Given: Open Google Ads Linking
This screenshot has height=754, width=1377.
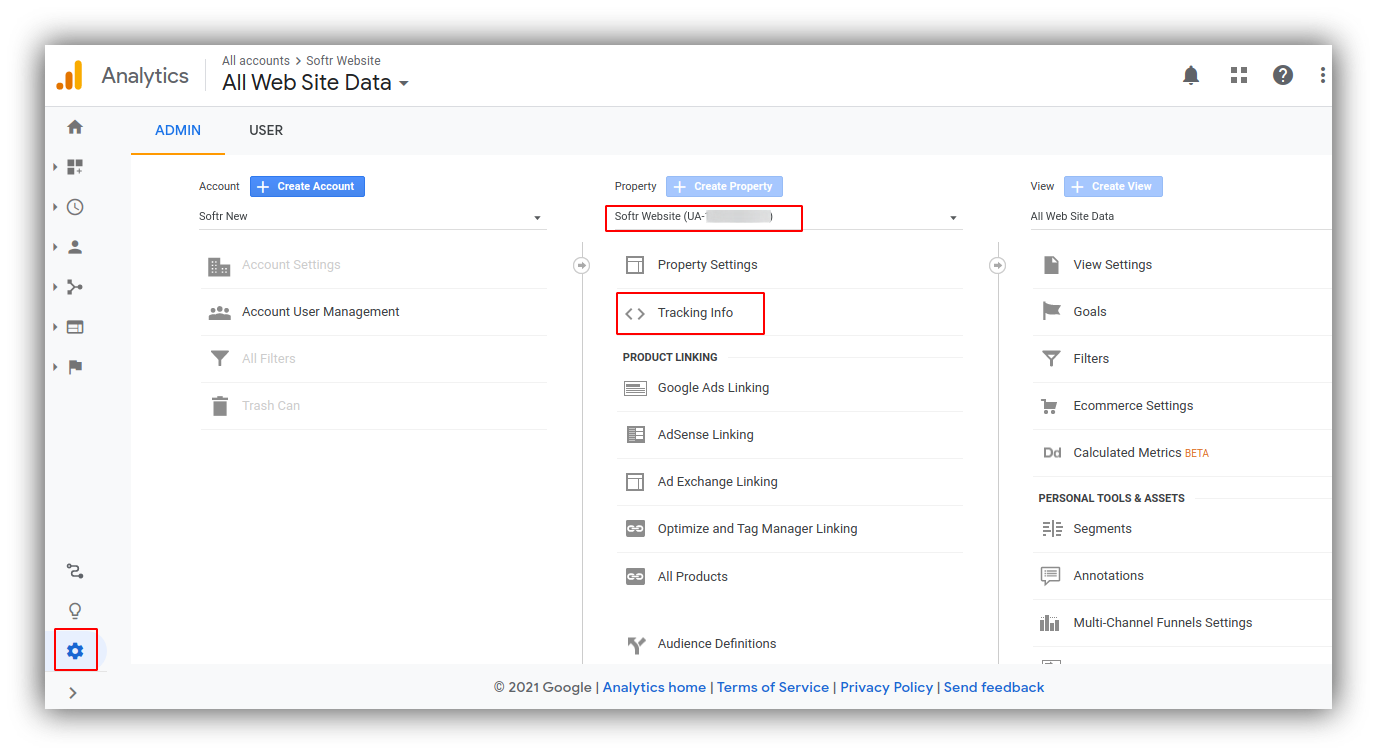Looking at the screenshot, I should [x=713, y=388].
